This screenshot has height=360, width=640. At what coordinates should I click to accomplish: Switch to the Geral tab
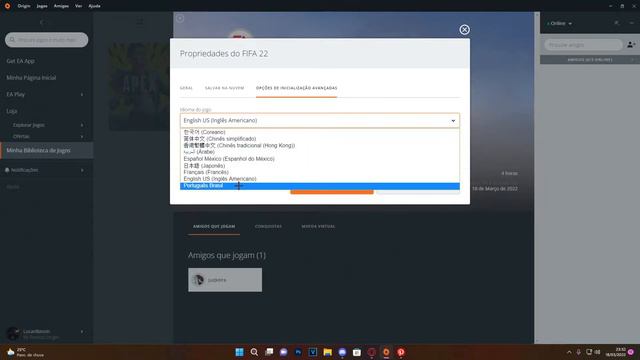186,88
